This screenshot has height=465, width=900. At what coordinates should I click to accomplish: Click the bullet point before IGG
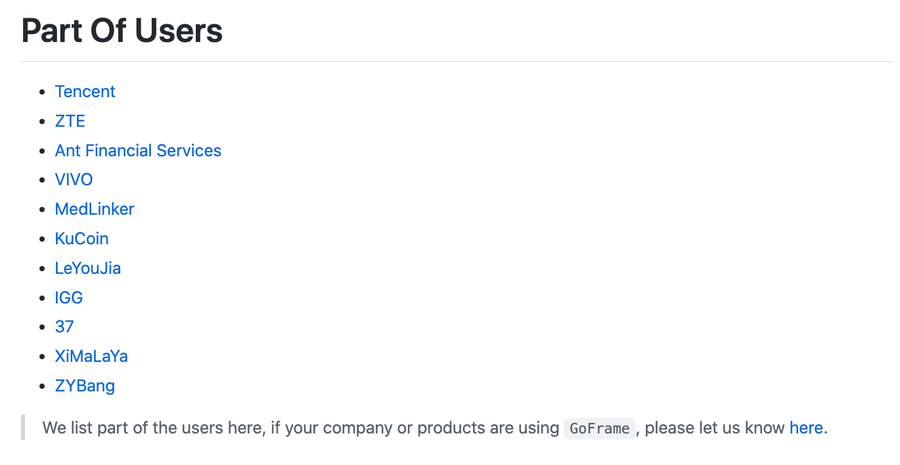click(x=41, y=298)
